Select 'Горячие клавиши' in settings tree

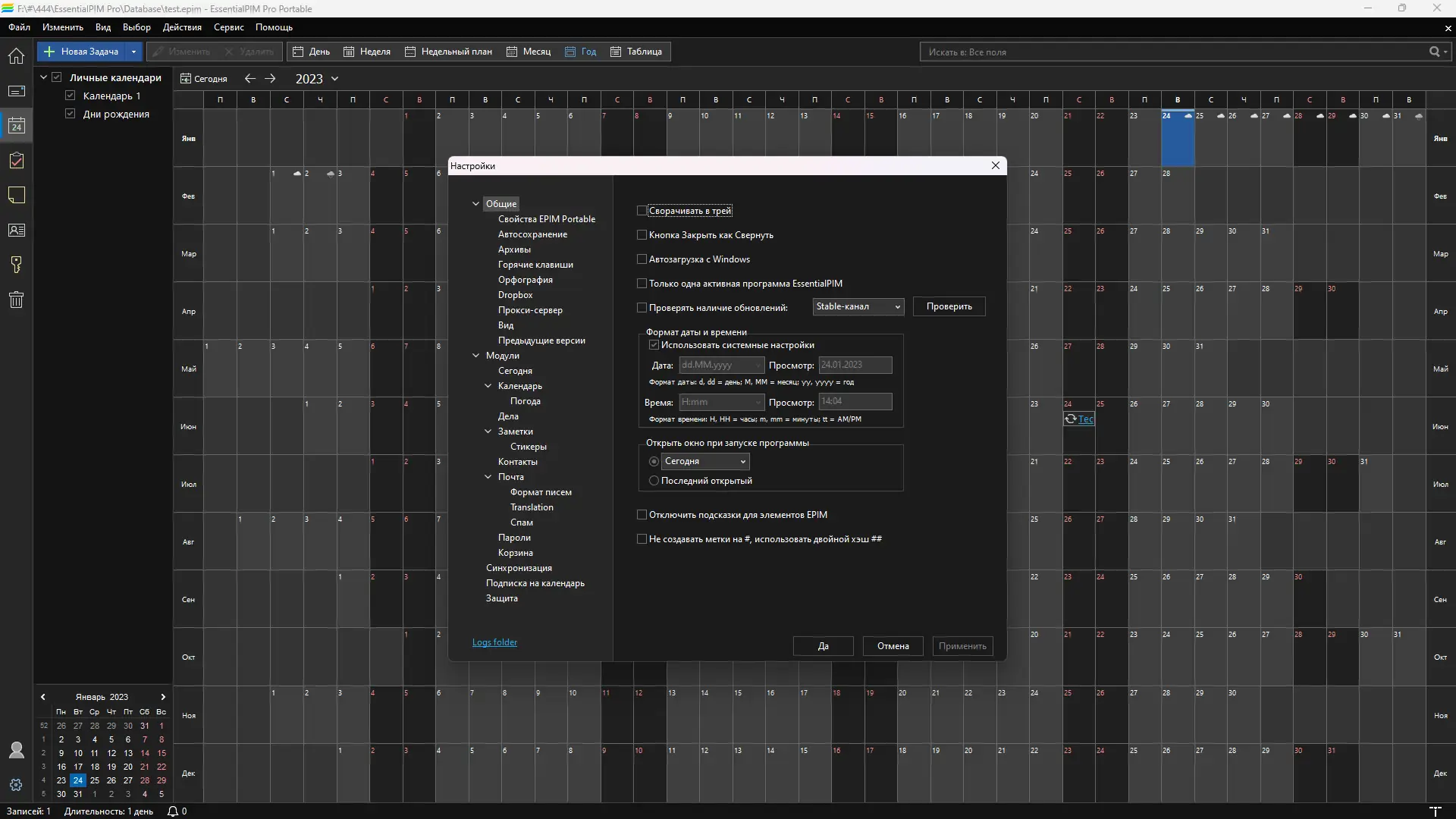(535, 265)
